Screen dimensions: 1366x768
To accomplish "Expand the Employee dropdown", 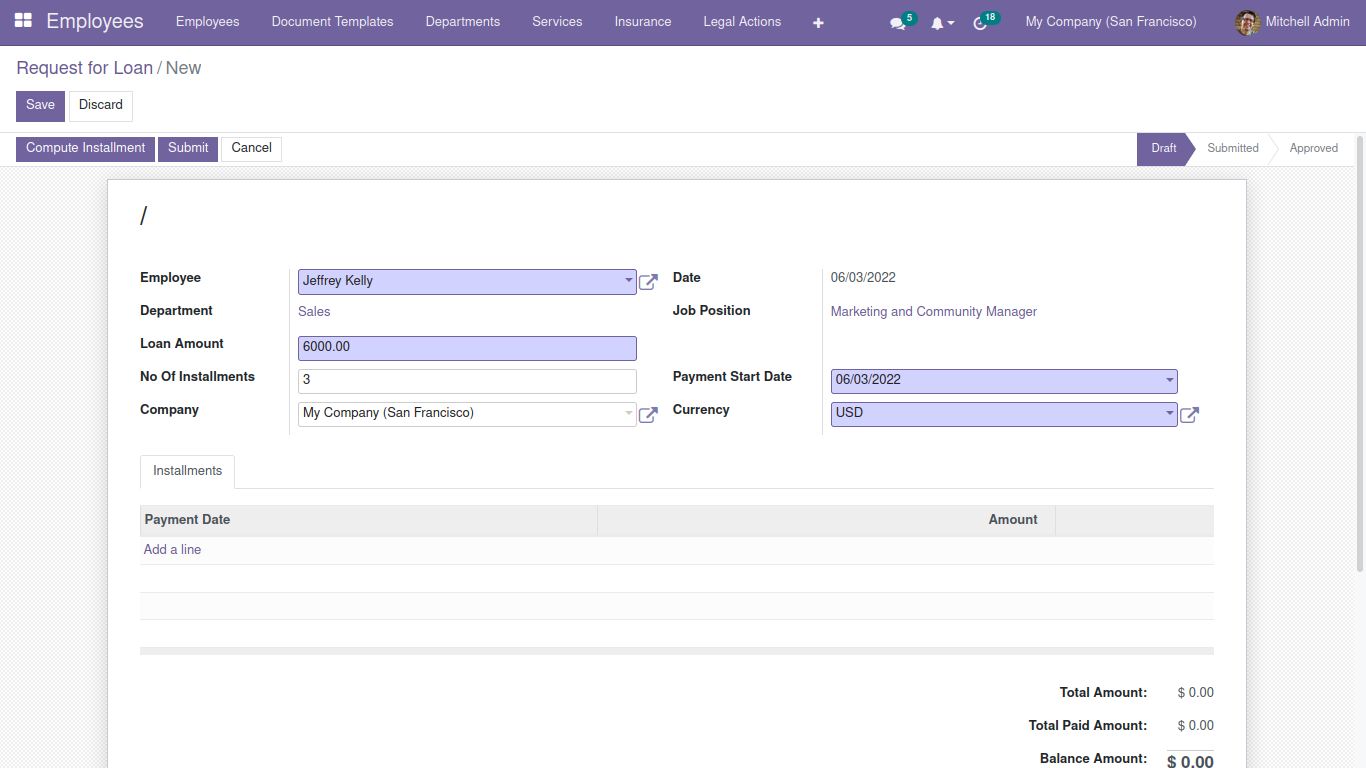I will [x=628, y=281].
